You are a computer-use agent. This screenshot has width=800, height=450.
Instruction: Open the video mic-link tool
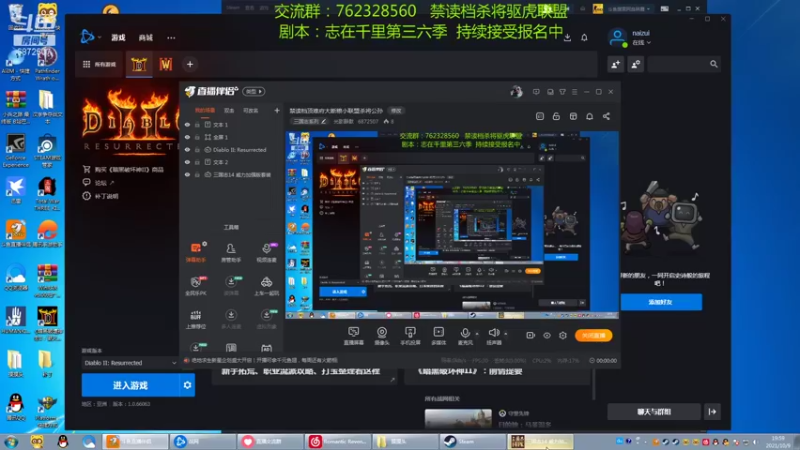[266, 253]
